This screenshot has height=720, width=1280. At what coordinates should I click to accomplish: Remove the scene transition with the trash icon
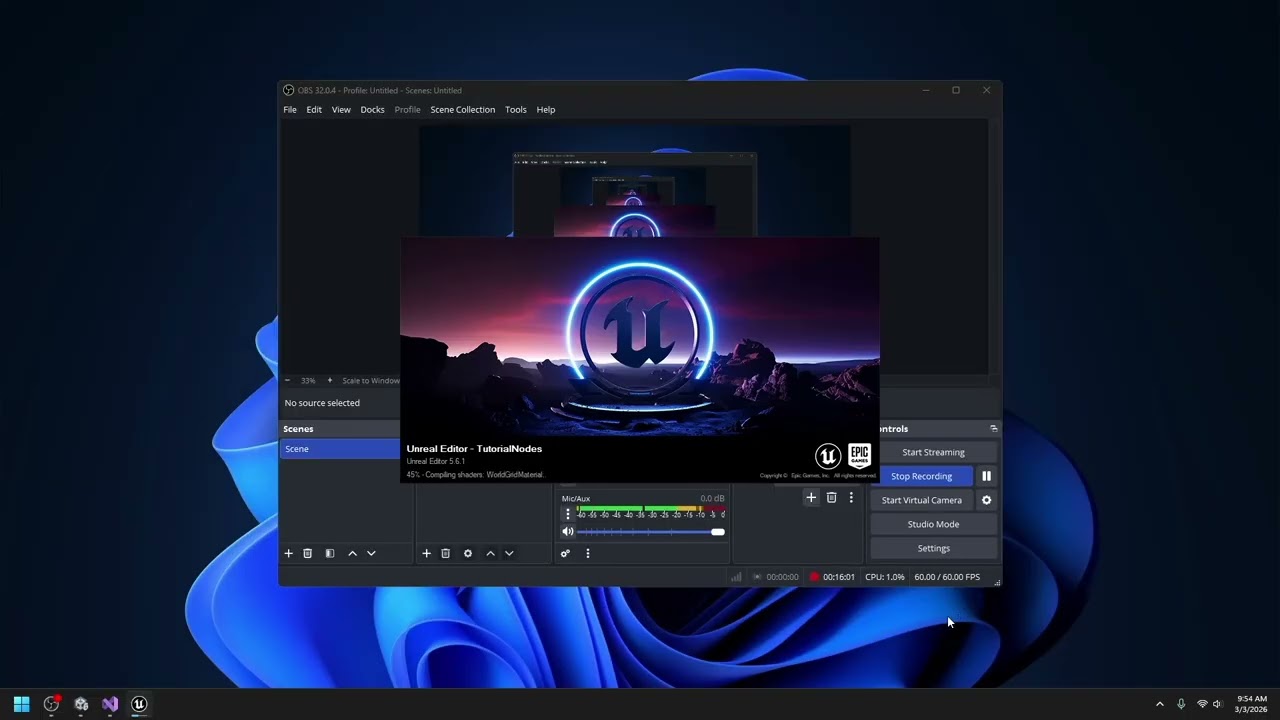pyautogui.click(x=831, y=497)
